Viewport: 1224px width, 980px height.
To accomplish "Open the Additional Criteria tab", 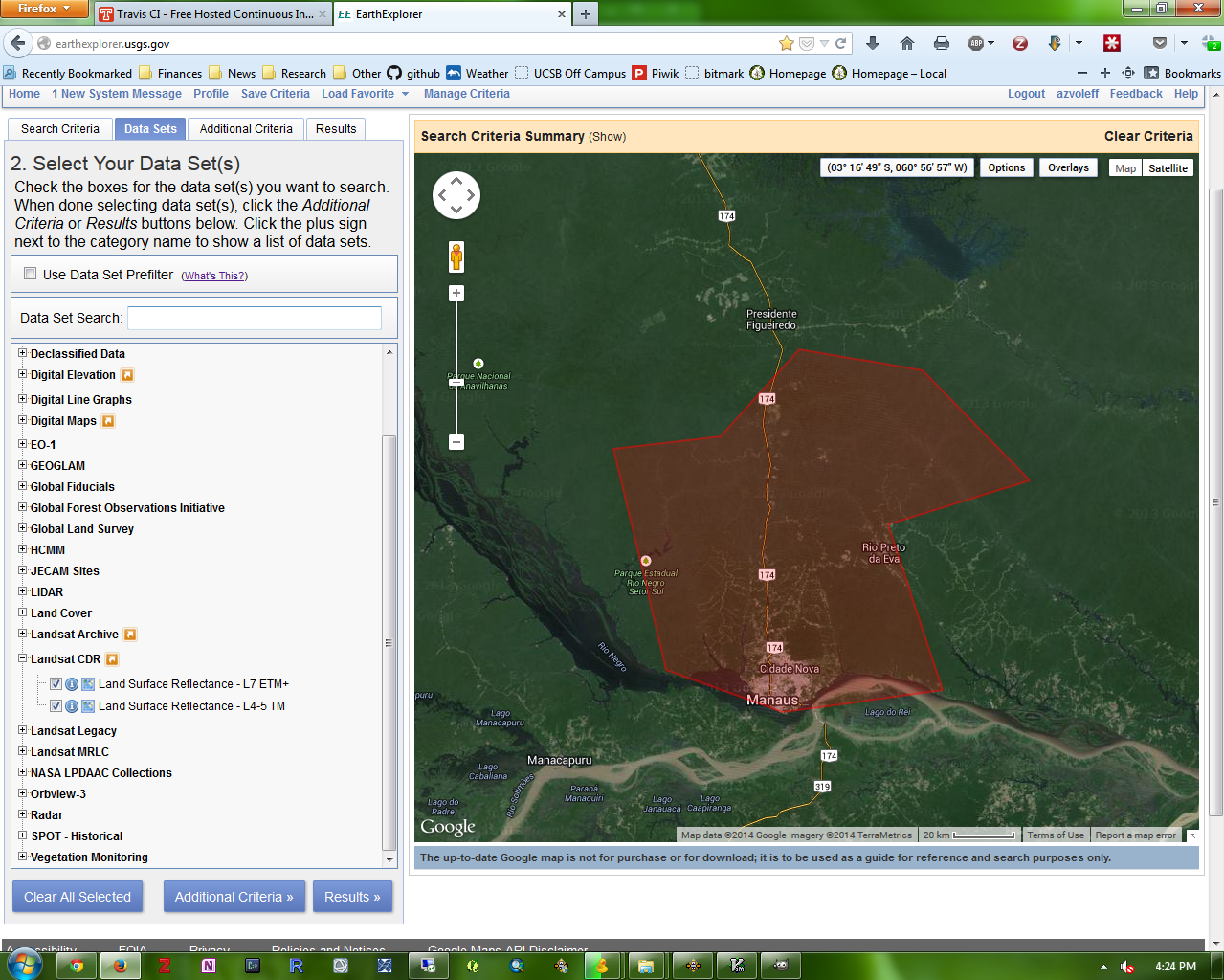I will pyautogui.click(x=246, y=129).
